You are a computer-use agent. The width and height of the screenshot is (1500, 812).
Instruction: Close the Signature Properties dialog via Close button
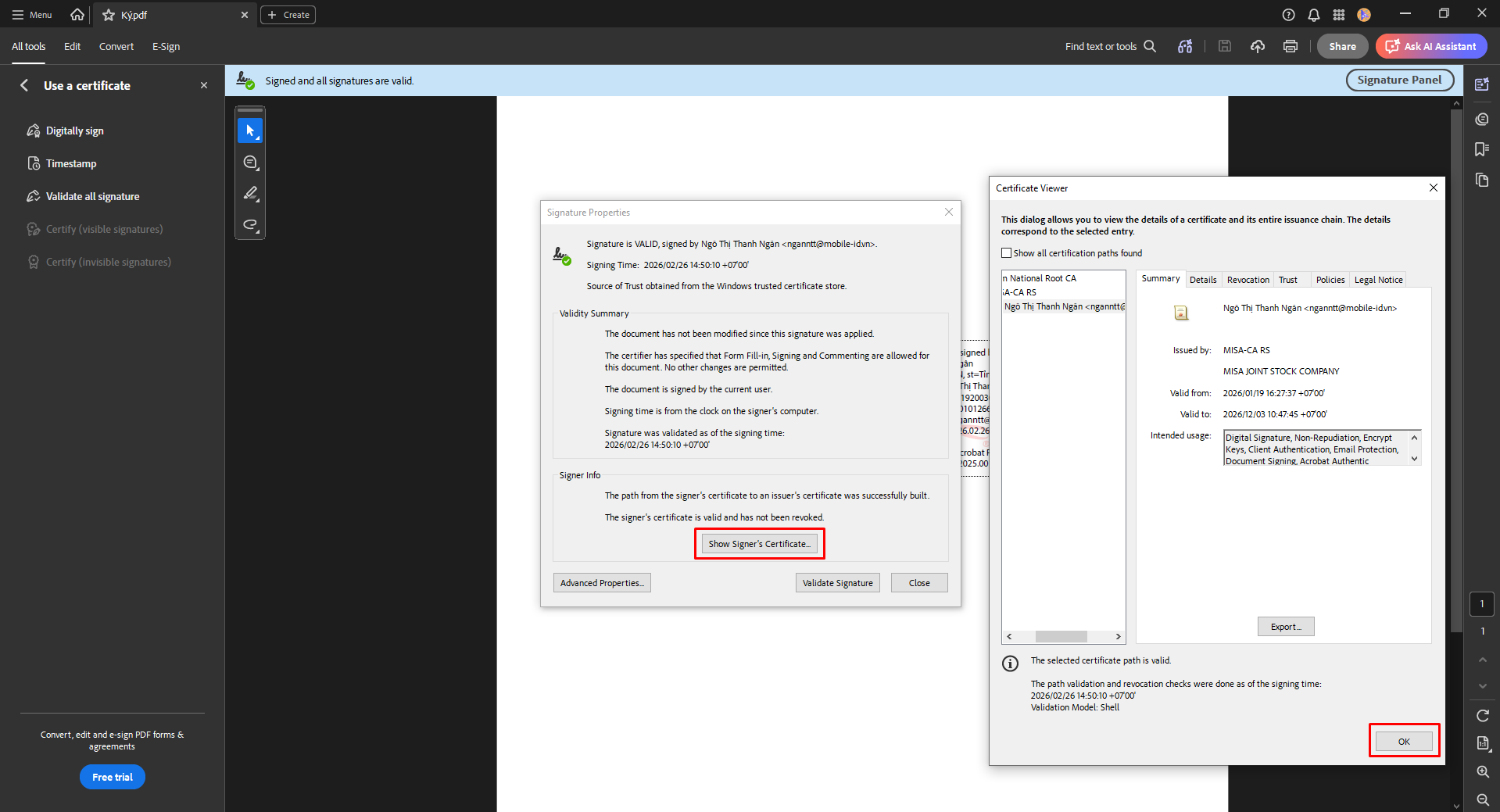tap(919, 583)
